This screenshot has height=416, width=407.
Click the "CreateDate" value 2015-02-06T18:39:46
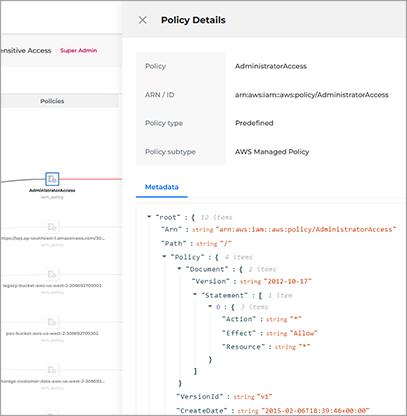315,411
